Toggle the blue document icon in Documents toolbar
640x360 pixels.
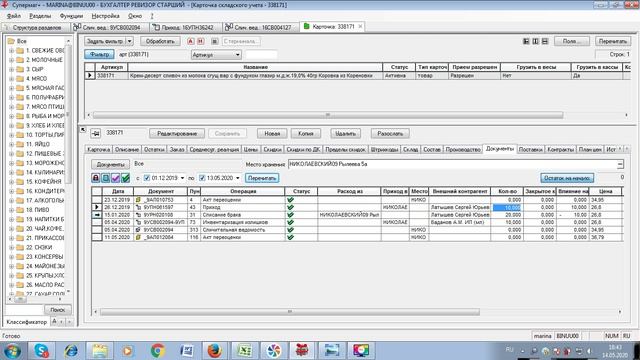point(105,178)
